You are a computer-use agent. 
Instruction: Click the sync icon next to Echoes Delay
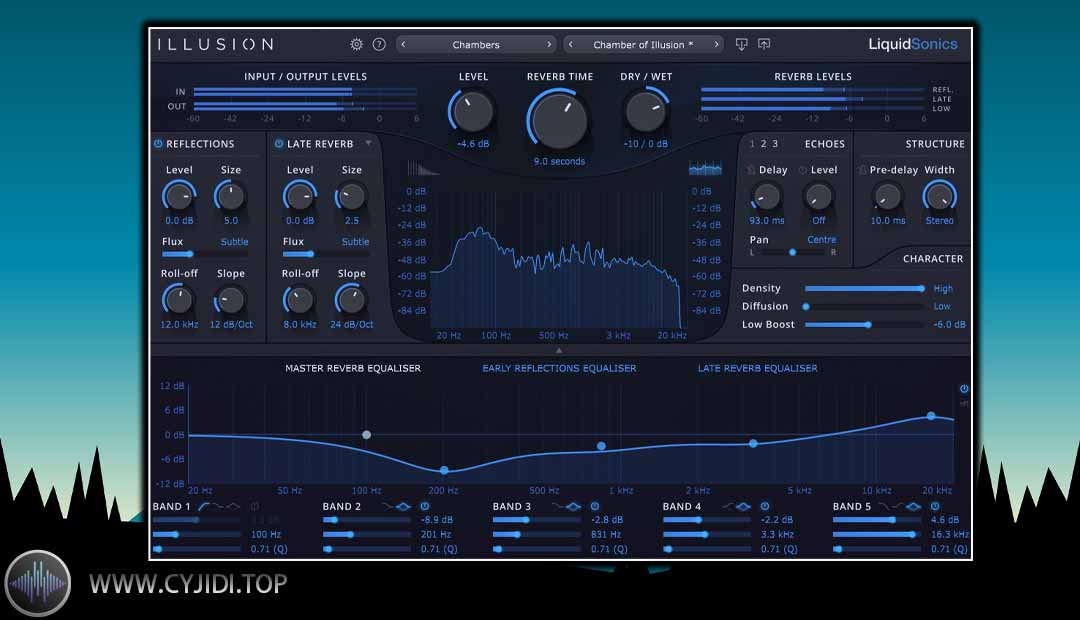point(751,169)
